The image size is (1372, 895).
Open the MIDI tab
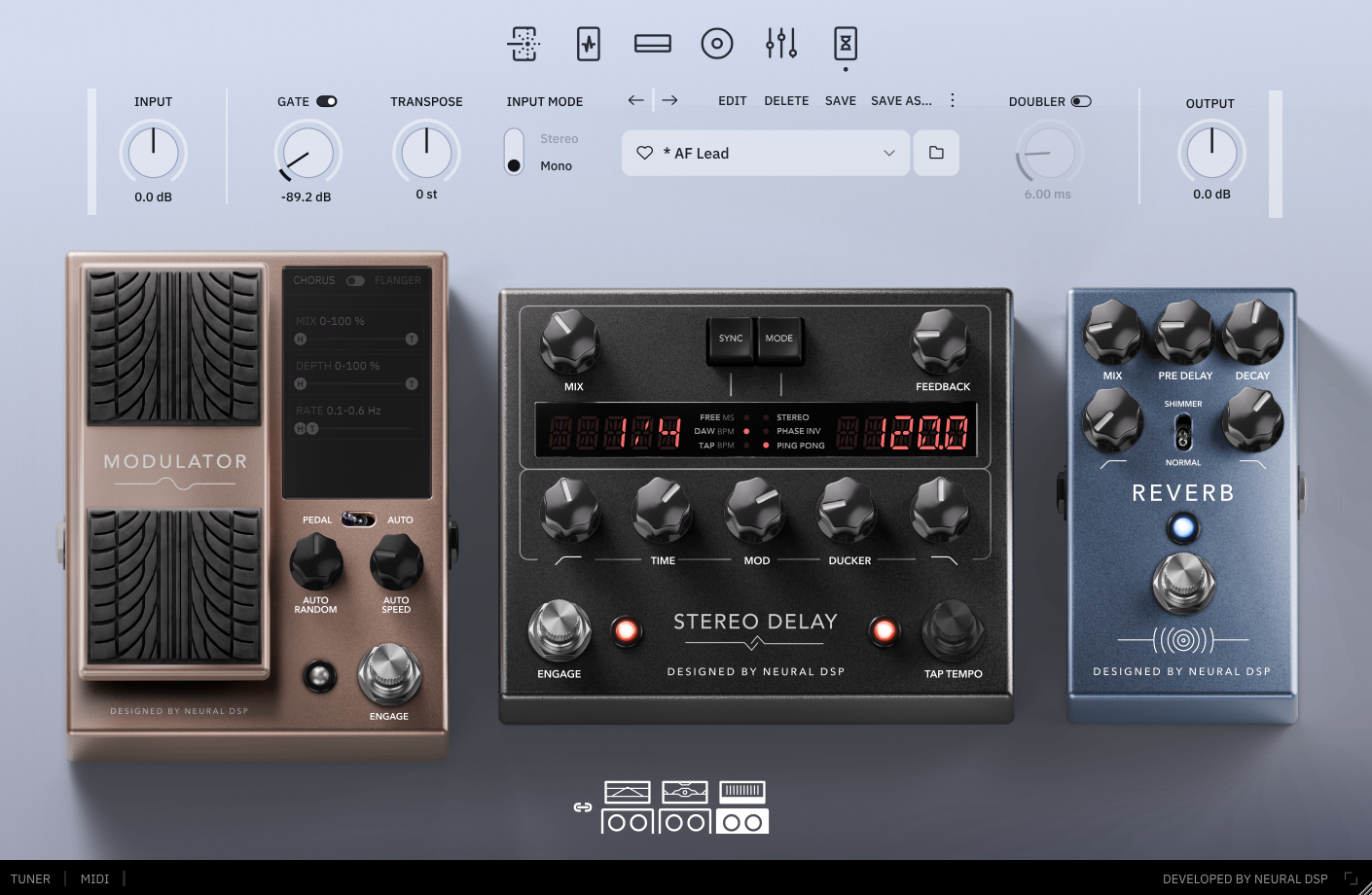(x=94, y=878)
